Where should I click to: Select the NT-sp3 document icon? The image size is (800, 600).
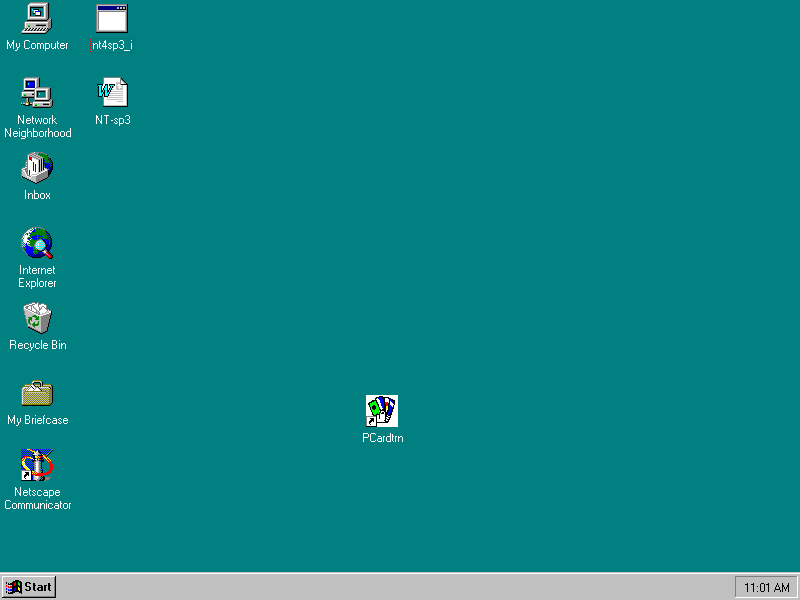[112, 93]
